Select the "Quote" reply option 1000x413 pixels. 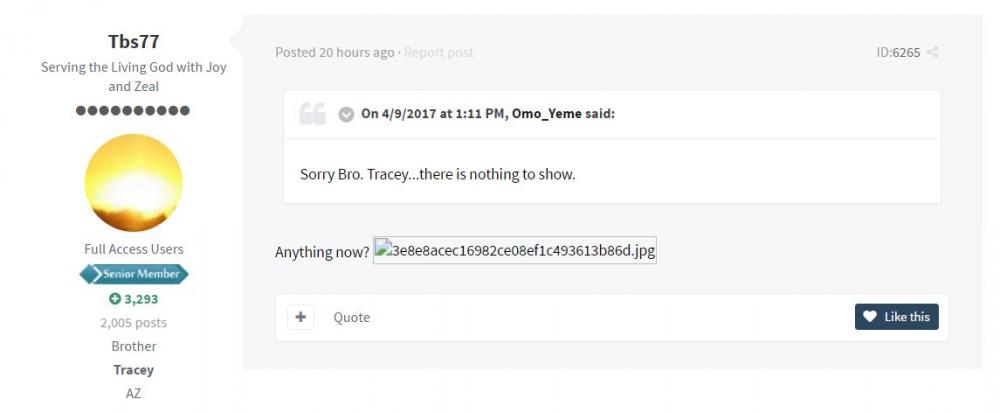(x=351, y=317)
